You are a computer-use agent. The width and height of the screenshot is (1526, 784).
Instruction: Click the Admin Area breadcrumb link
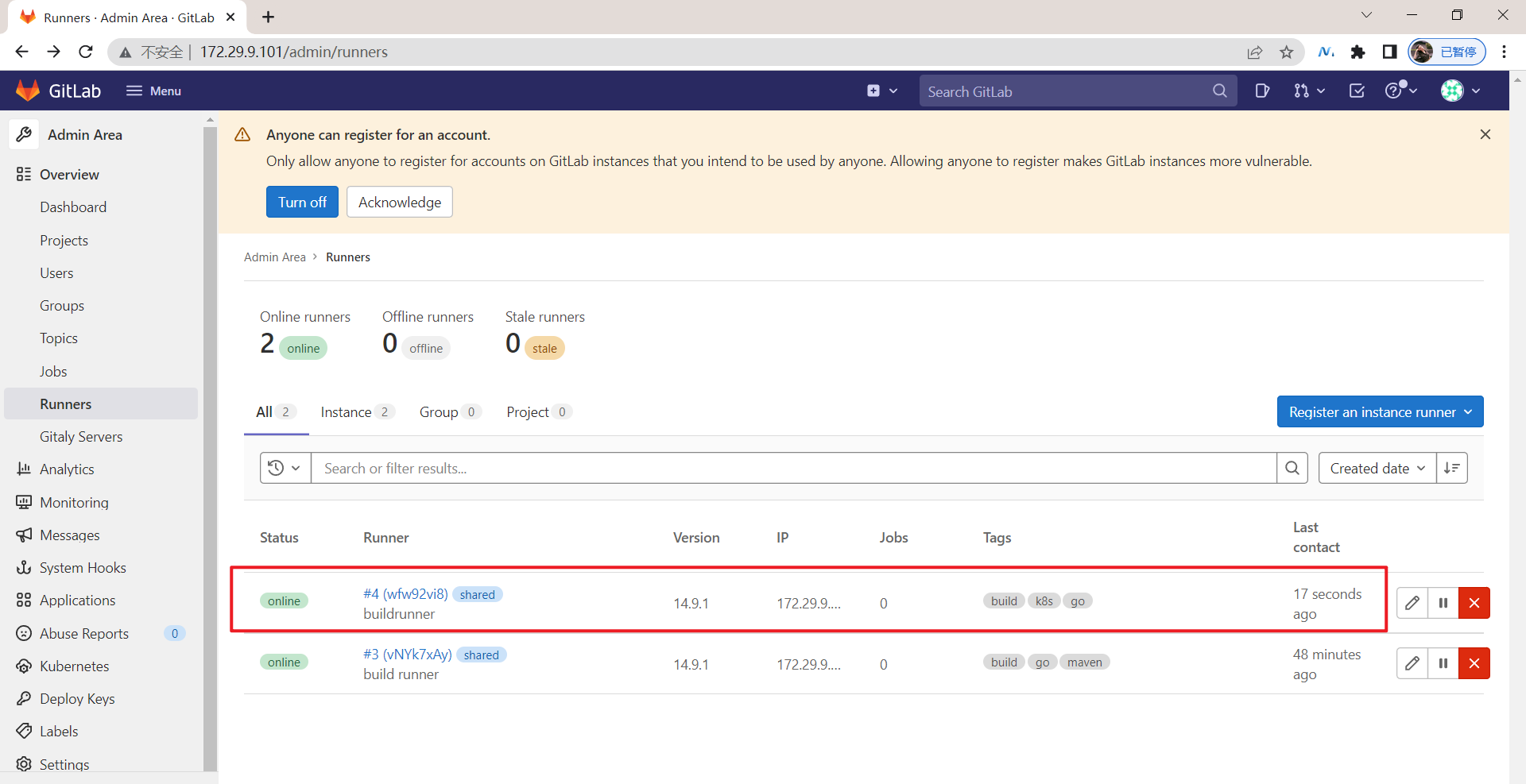click(x=275, y=257)
